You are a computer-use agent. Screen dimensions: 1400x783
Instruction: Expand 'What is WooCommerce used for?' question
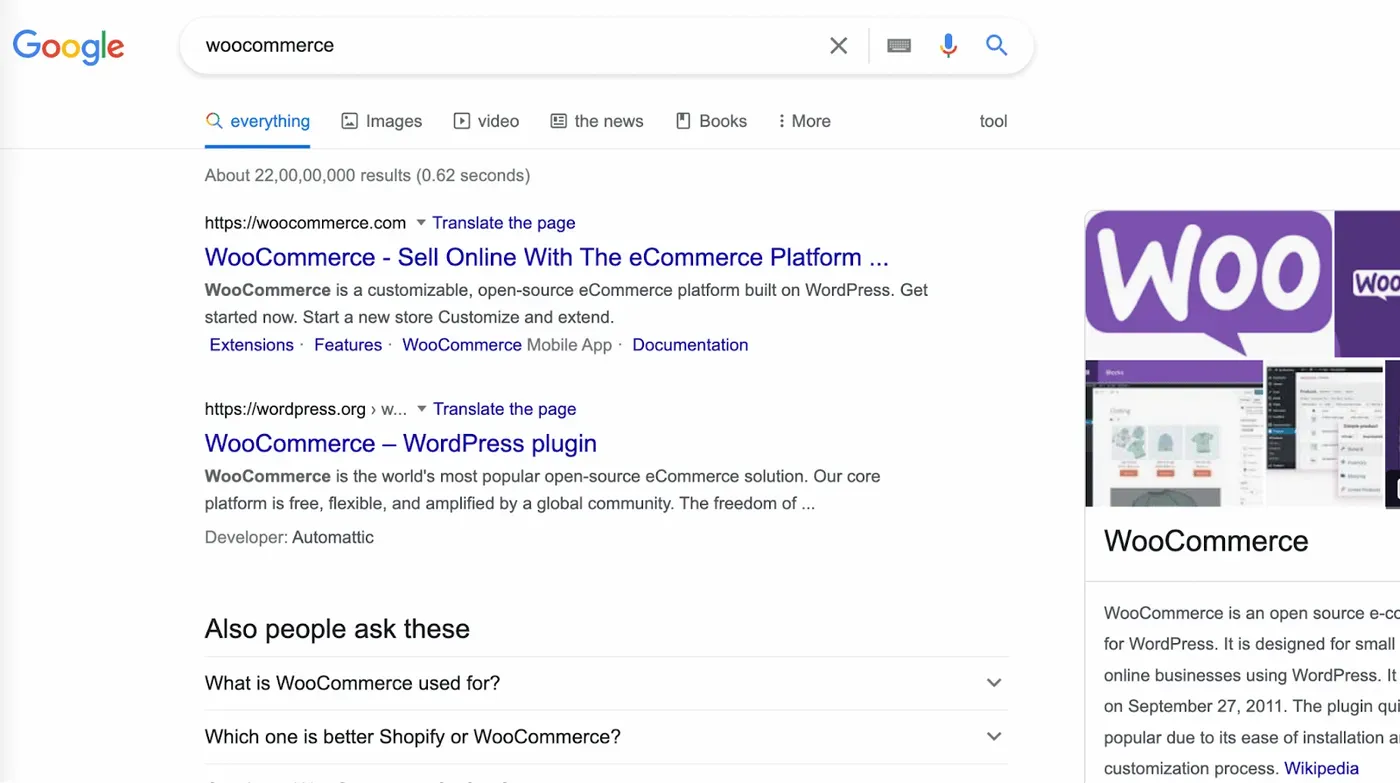click(606, 683)
